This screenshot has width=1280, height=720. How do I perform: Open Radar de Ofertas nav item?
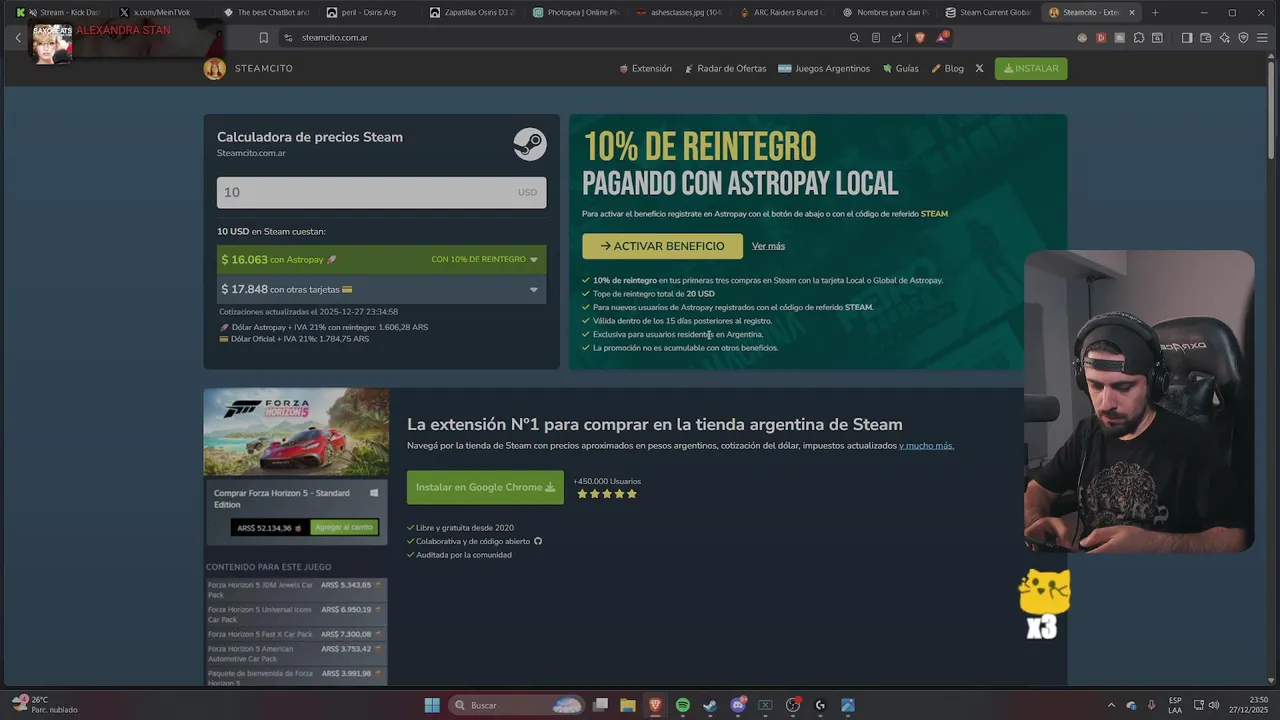pyautogui.click(x=725, y=69)
